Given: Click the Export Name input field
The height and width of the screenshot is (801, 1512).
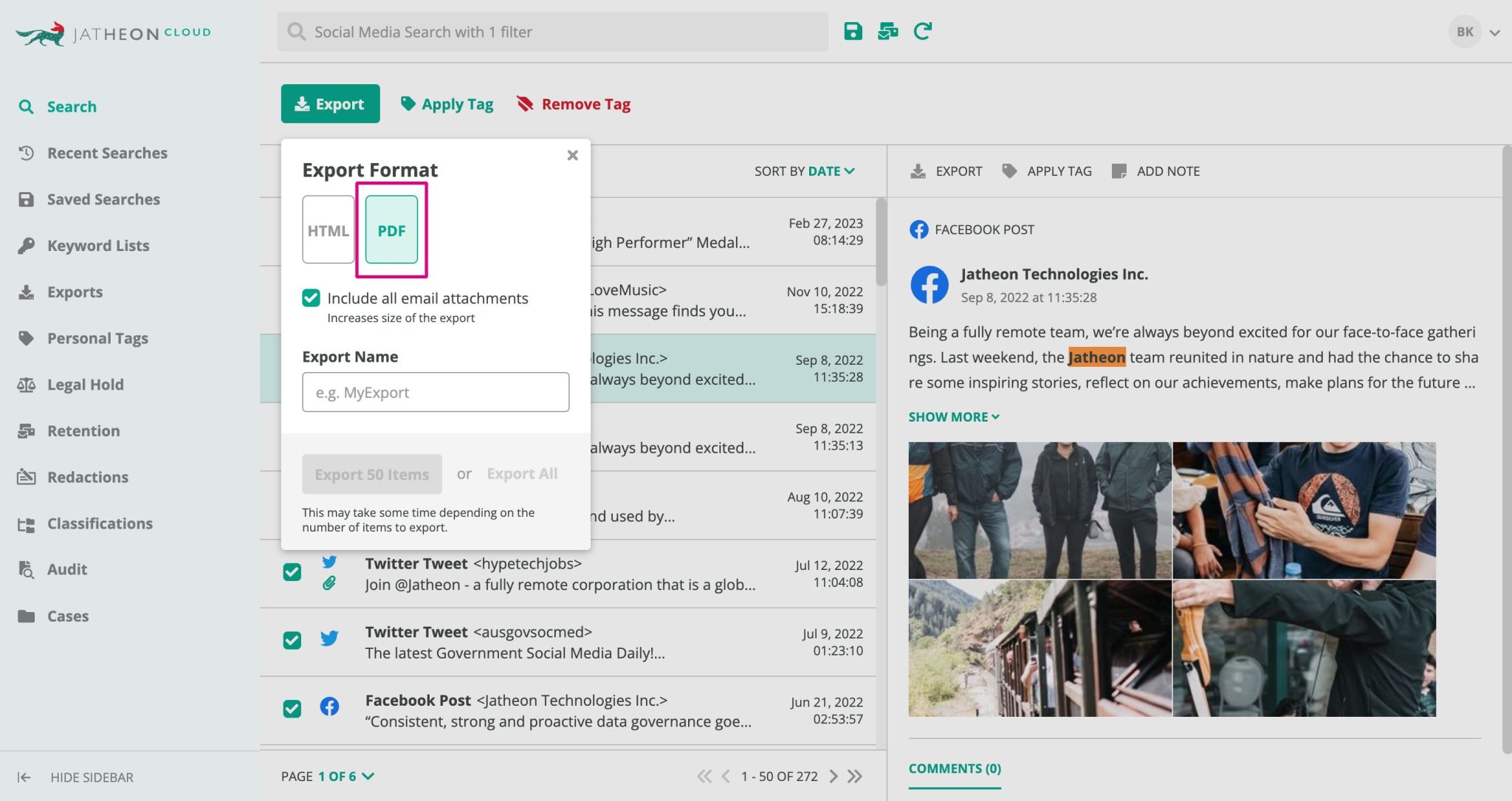Looking at the screenshot, I should [x=436, y=392].
